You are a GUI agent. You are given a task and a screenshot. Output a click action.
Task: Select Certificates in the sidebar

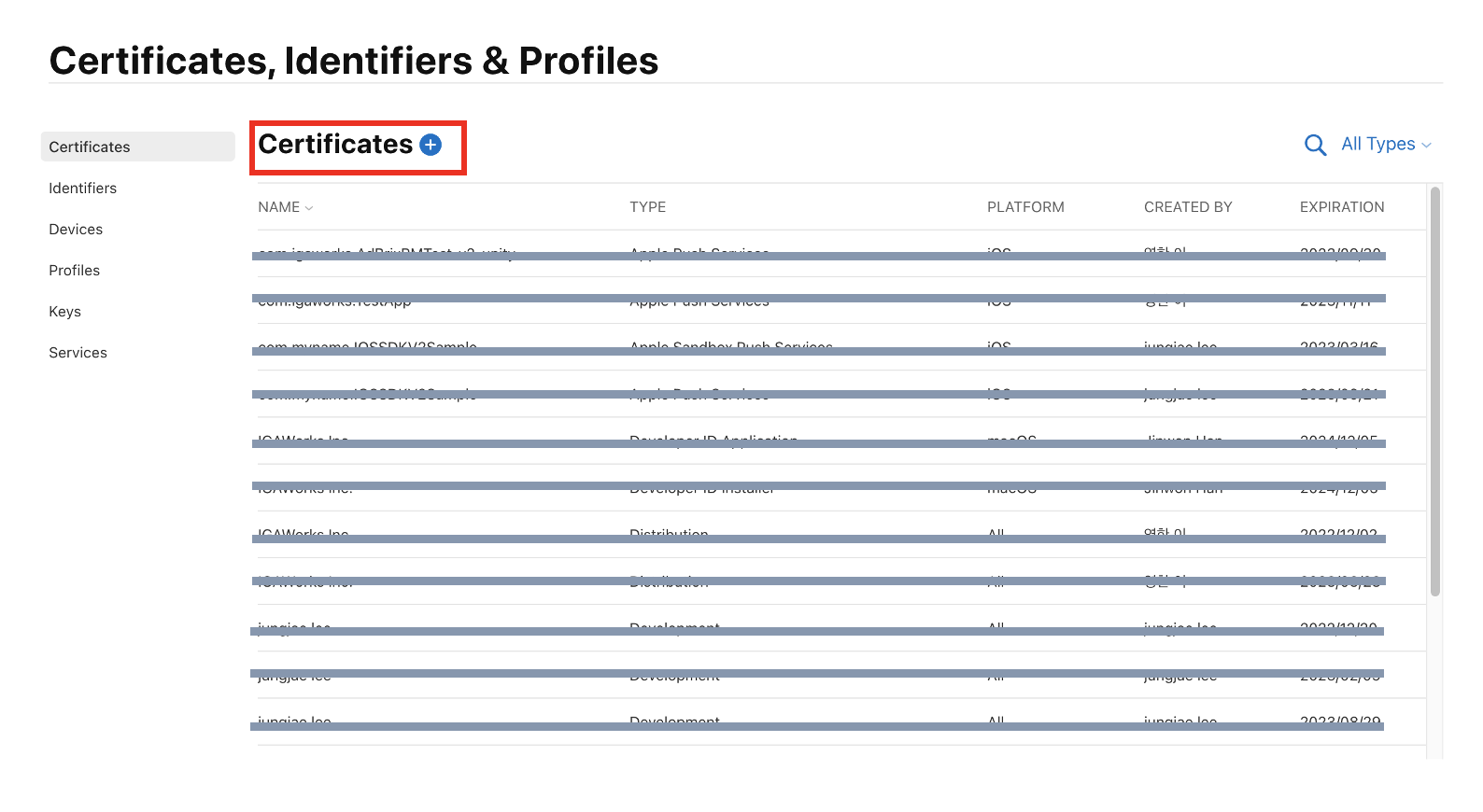(x=90, y=147)
